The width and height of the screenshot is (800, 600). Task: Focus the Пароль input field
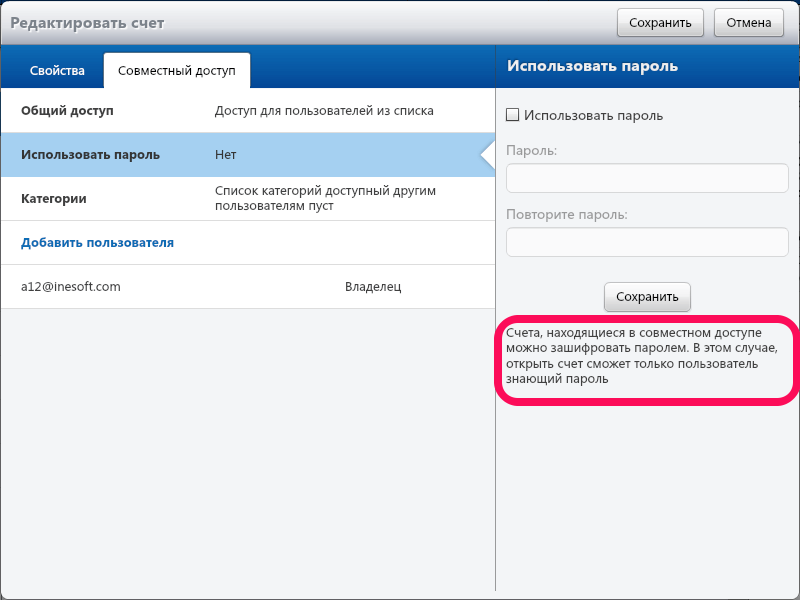[x=647, y=178]
